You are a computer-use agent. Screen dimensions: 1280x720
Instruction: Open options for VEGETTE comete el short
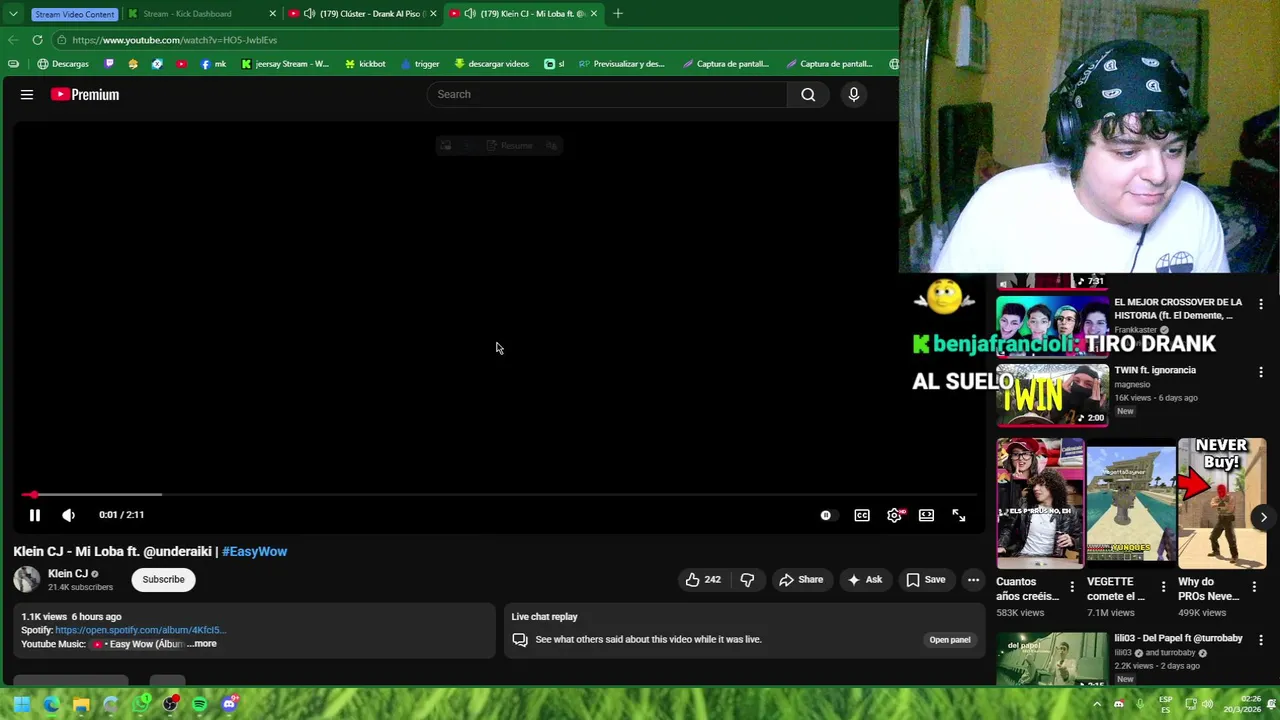pyautogui.click(x=1163, y=587)
